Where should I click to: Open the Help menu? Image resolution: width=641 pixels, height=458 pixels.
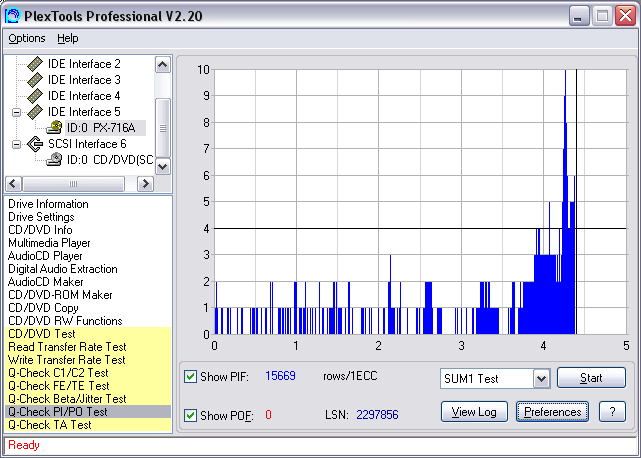point(67,38)
